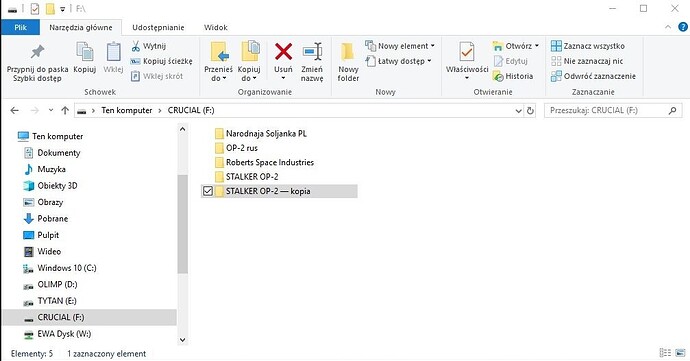Switch to the Widok ribbon tab
Screen dimensions: 690x361
pos(216,27)
